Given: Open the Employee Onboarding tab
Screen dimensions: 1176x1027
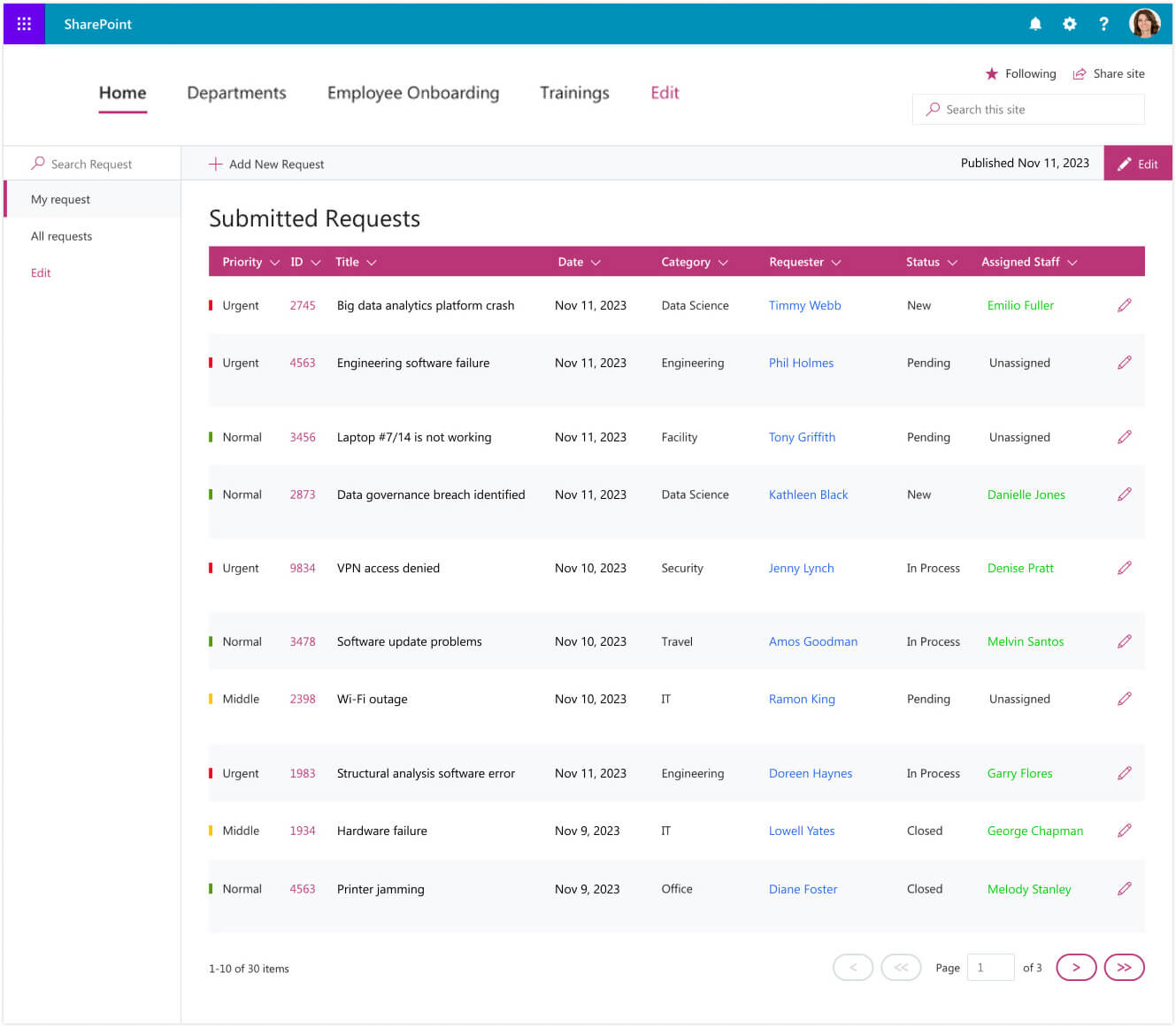Looking at the screenshot, I should tap(412, 93).
